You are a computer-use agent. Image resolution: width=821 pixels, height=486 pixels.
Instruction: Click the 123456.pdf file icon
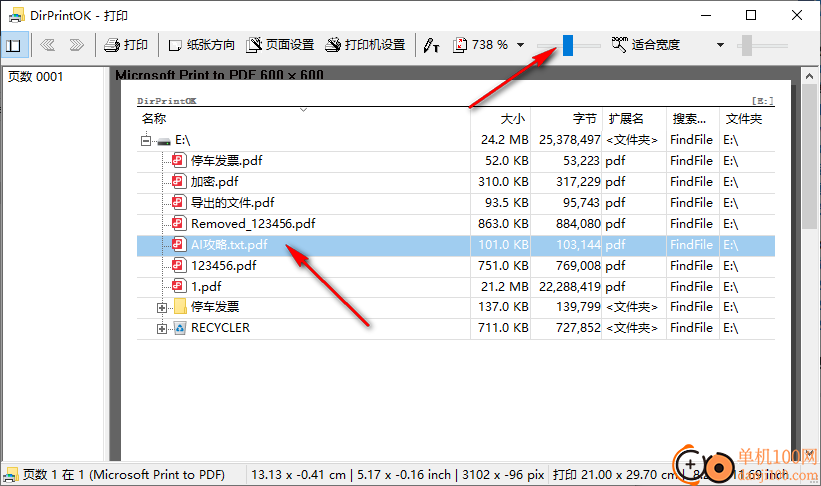point(179,265)
